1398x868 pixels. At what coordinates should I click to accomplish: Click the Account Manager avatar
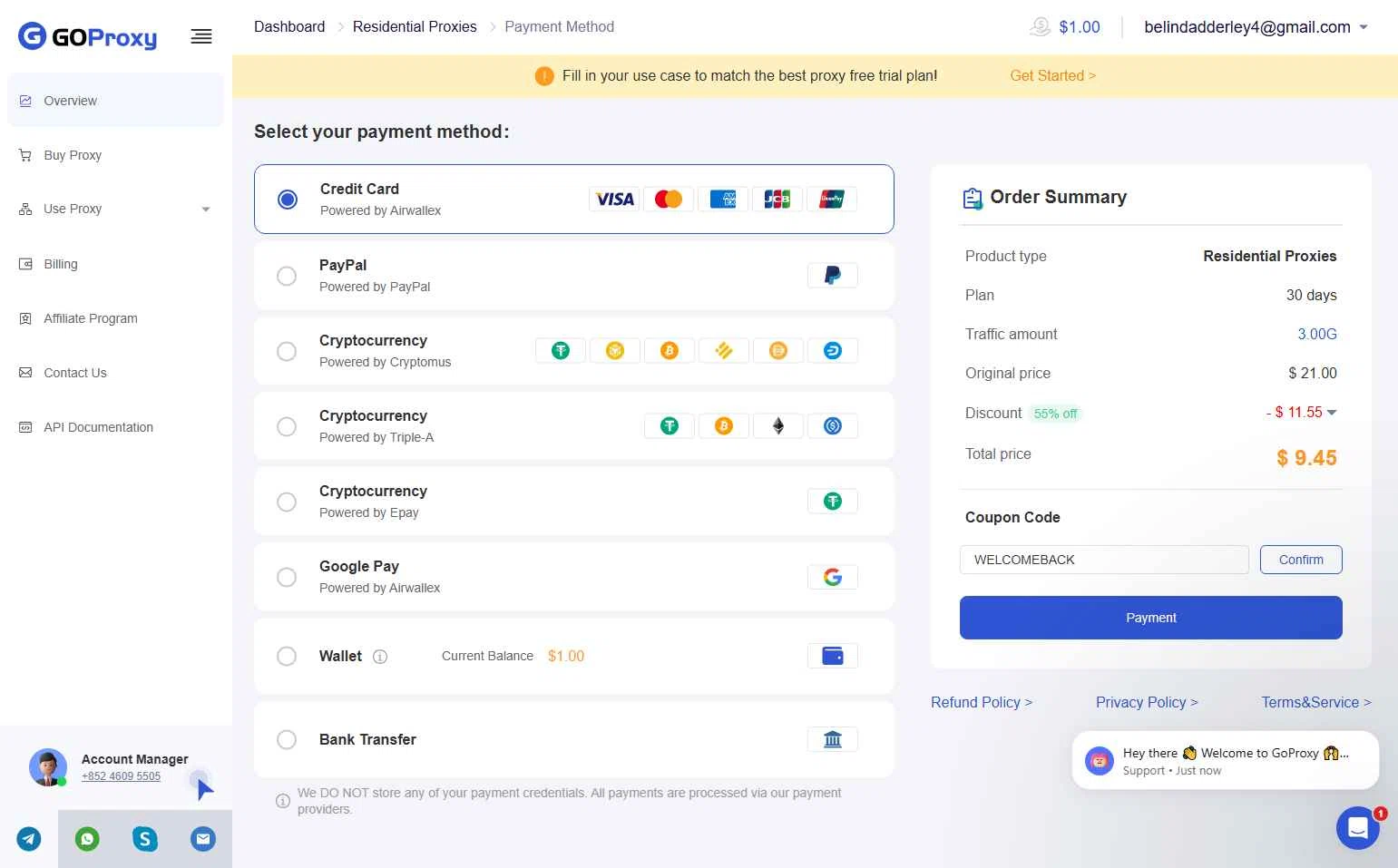pos(48,767)
